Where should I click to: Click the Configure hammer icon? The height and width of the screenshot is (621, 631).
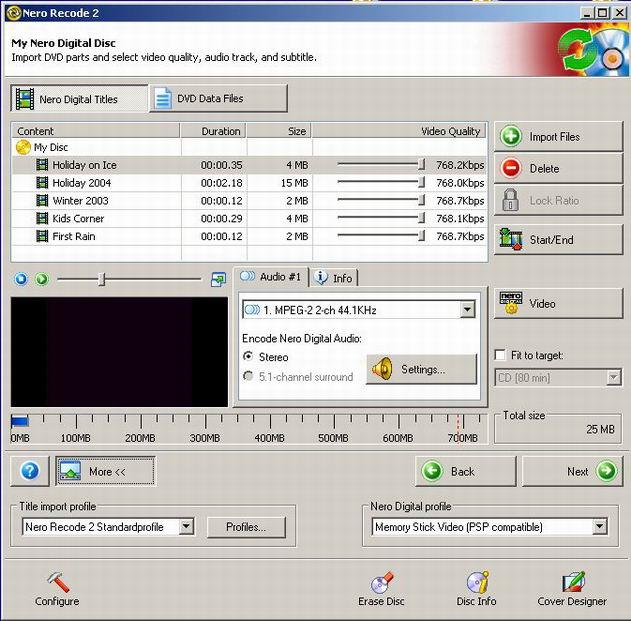pos(57,583)
